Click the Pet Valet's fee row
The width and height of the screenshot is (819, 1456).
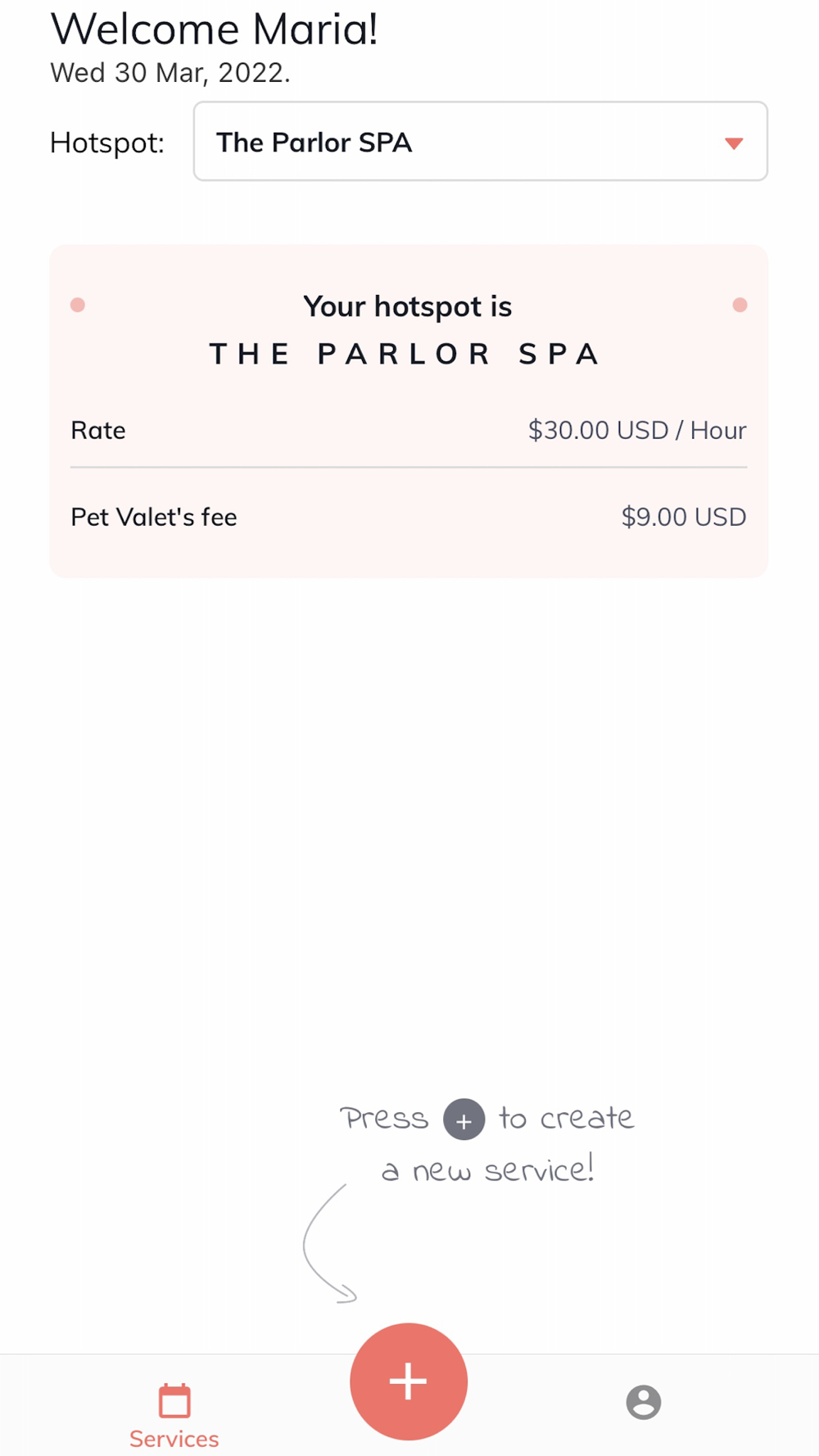409,517
